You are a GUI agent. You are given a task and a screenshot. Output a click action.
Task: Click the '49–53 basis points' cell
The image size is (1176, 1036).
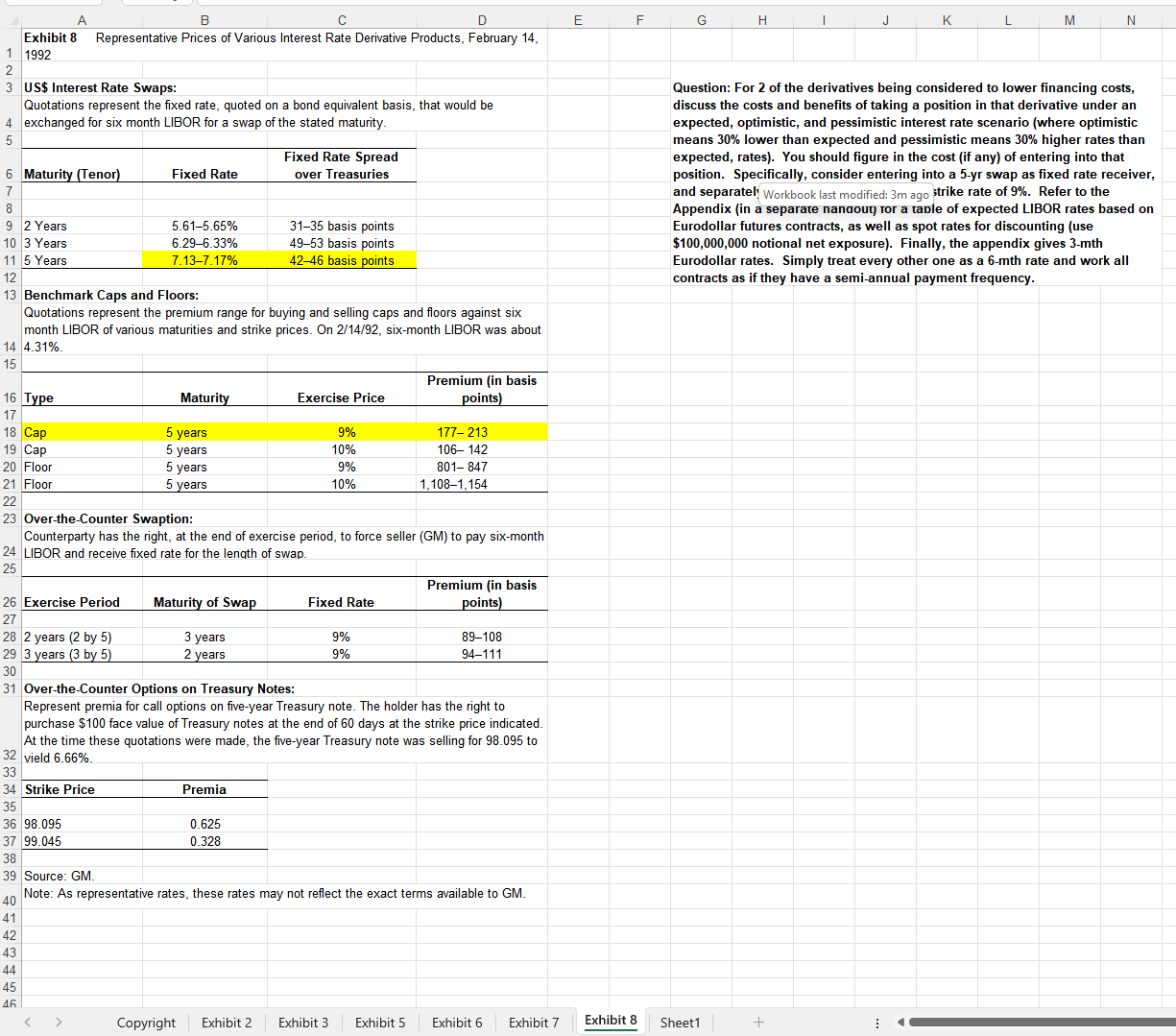point(342,243)
